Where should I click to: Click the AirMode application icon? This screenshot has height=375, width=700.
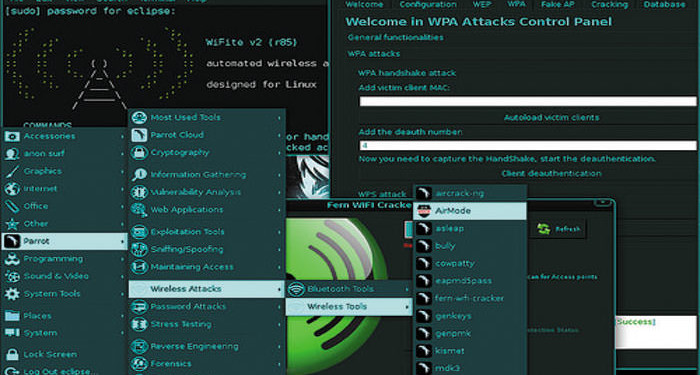(x=423, y=211)
